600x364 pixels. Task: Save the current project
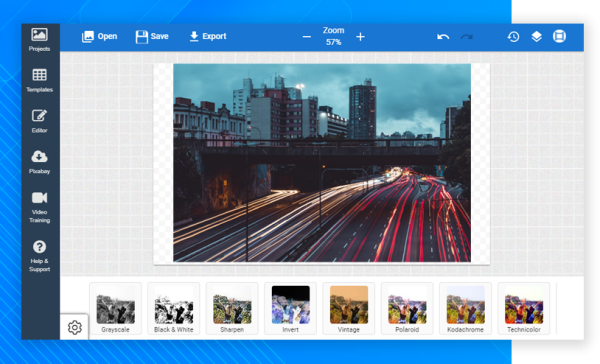click(x=152, y=36)
